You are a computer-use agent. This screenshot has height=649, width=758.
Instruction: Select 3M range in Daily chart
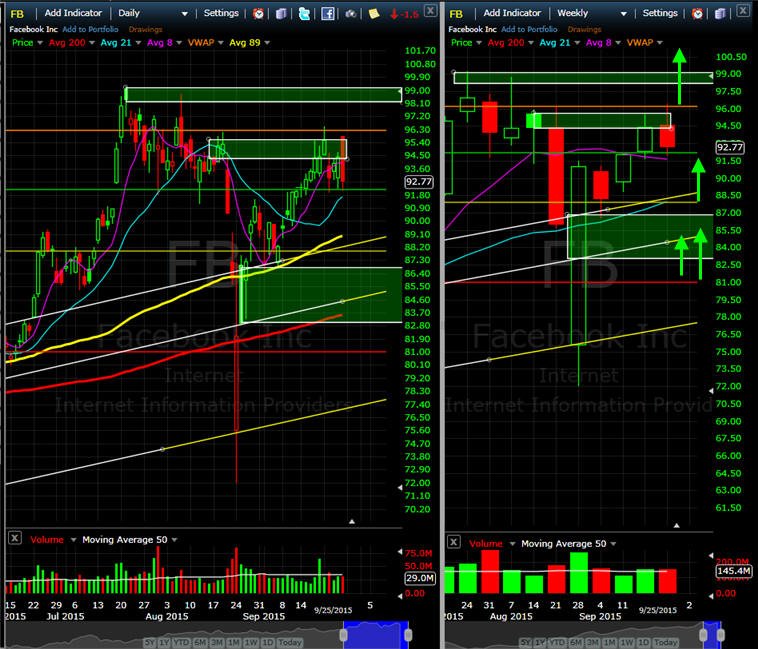216,642
